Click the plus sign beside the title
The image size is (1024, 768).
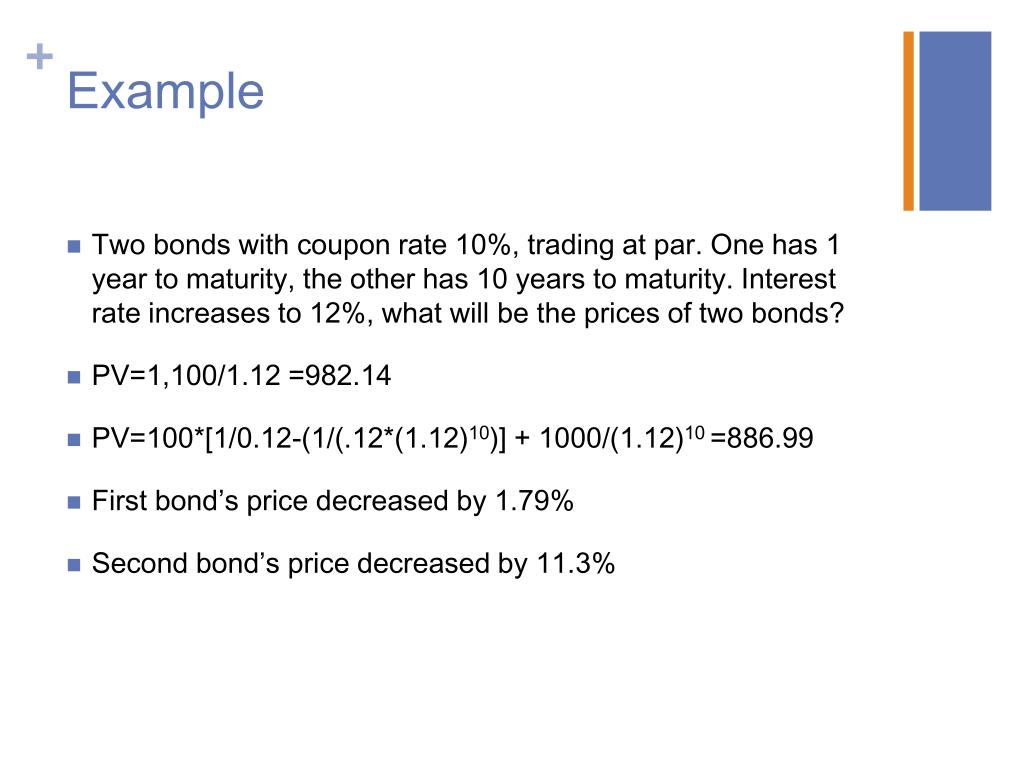click(39, 59)
